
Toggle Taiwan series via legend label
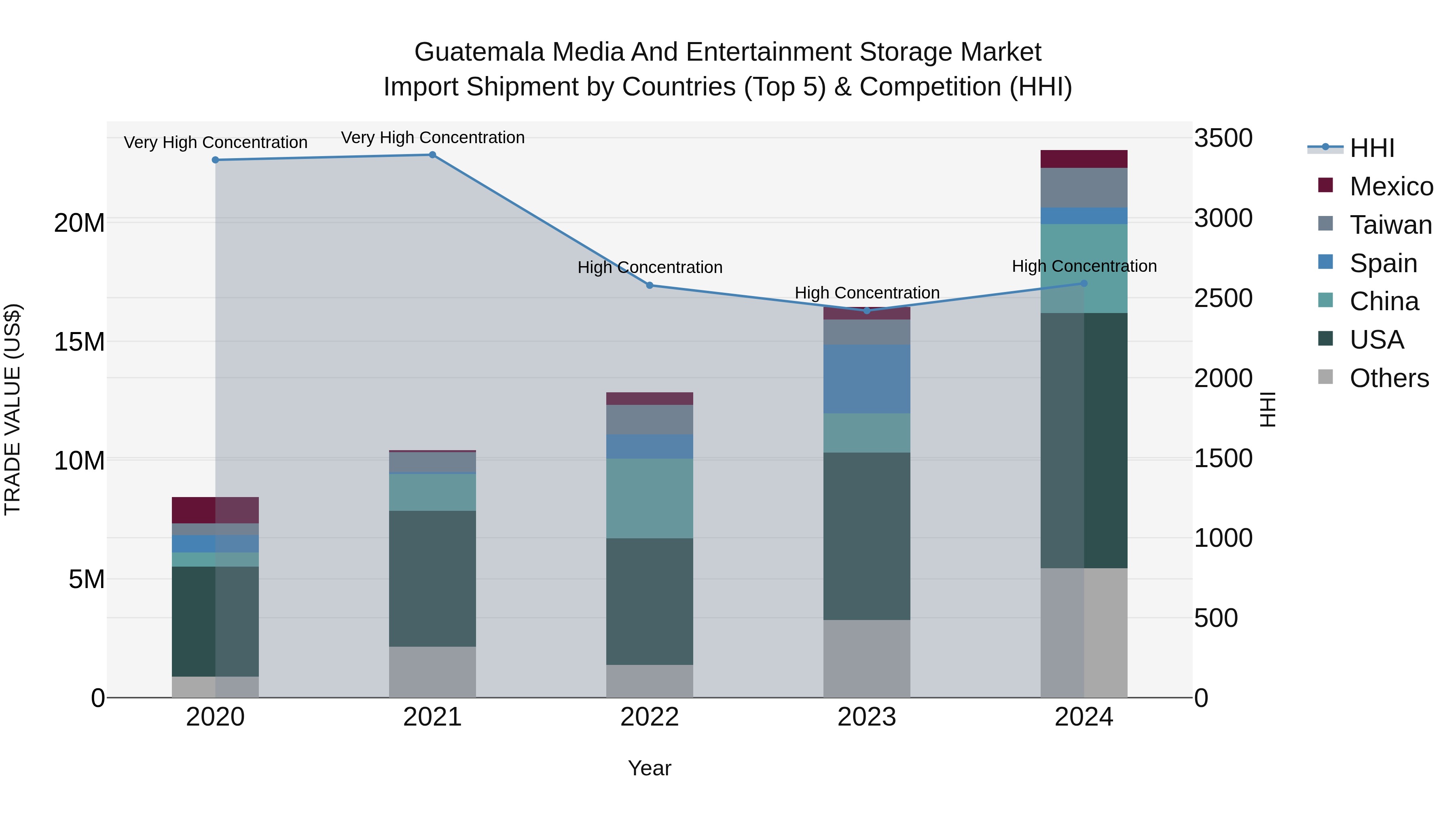[1391, 225]
